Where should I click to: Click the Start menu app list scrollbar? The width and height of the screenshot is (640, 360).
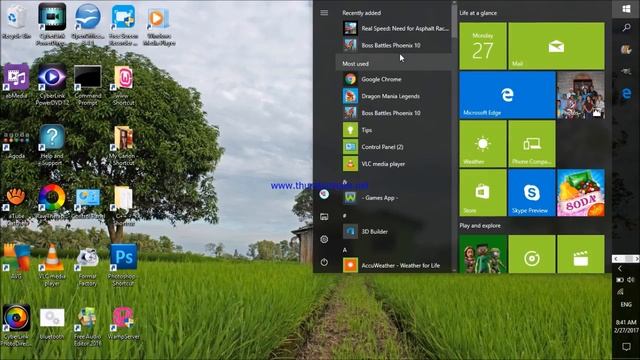[454, 20]
